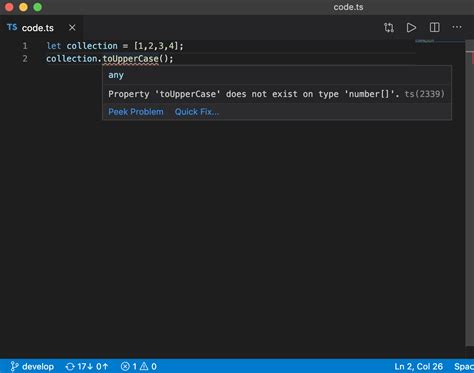The image size is (474, 373).
Task: Open changes compare icon in toolbar
Action: click(x=389, y=27)
